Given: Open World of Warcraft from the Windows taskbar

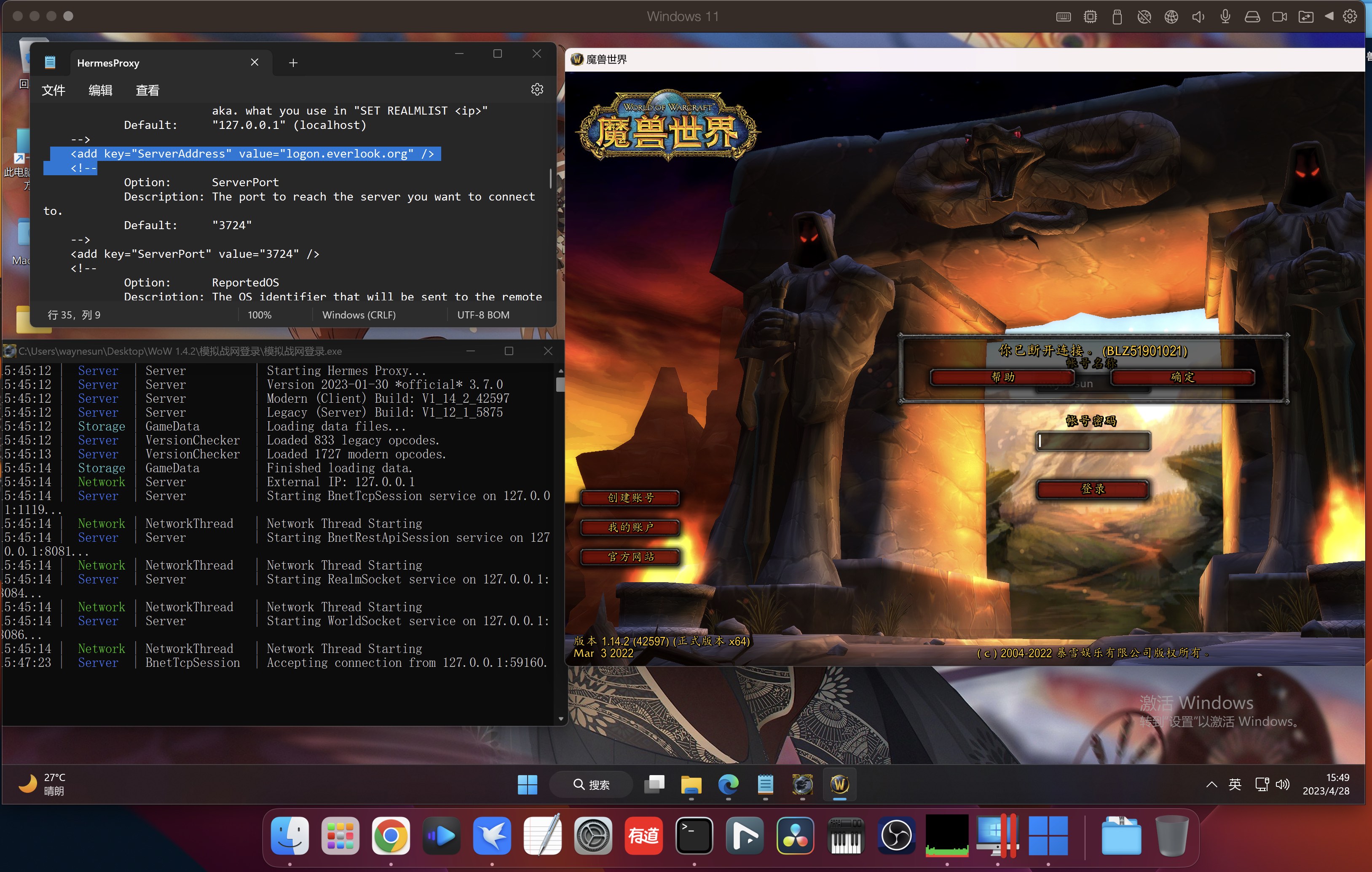Looking at the screenshot, I should coord(839,784).
